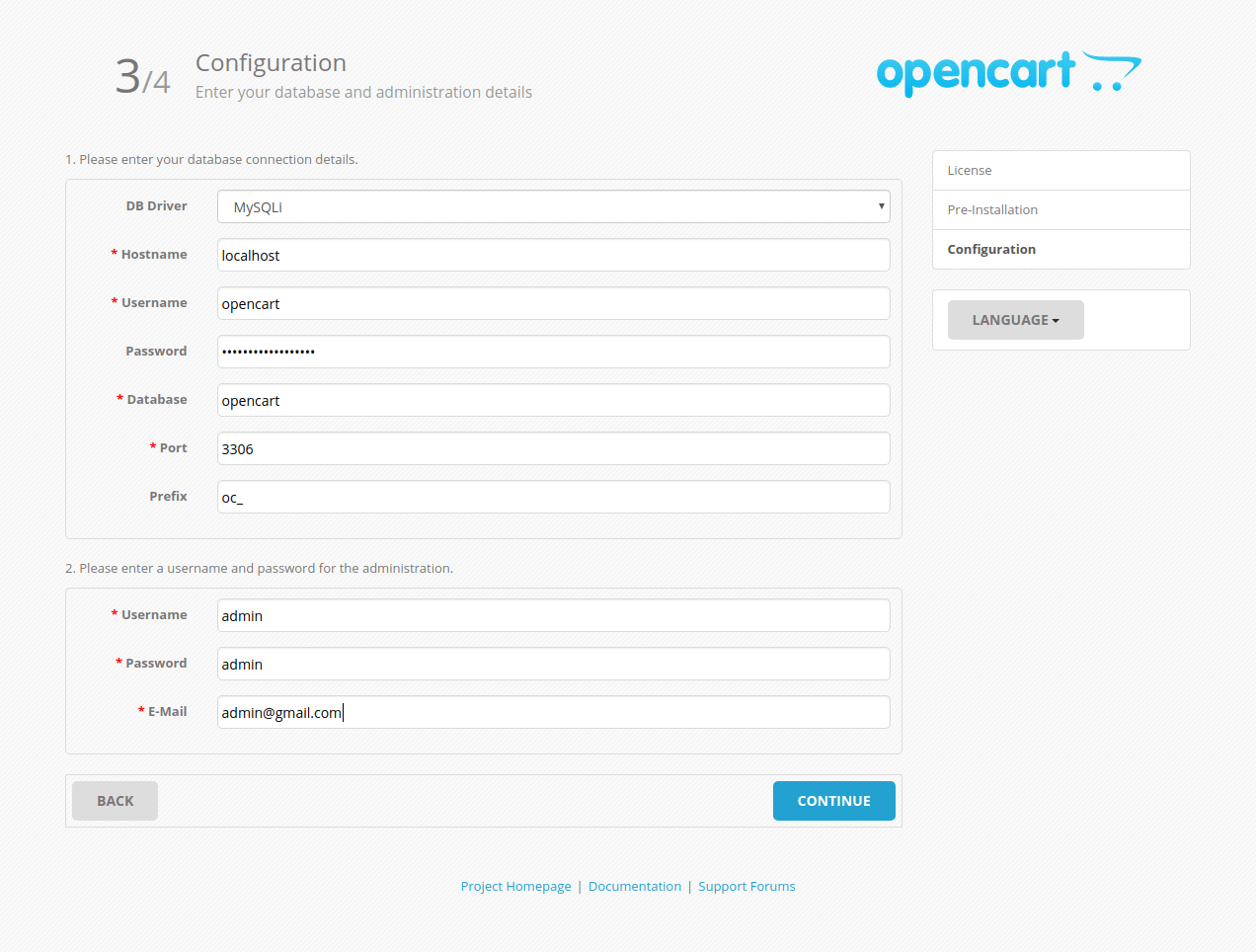Viewport: 1256px width, 952px height.
Task: Click the administration Password field
Action: tap(553, 664)
